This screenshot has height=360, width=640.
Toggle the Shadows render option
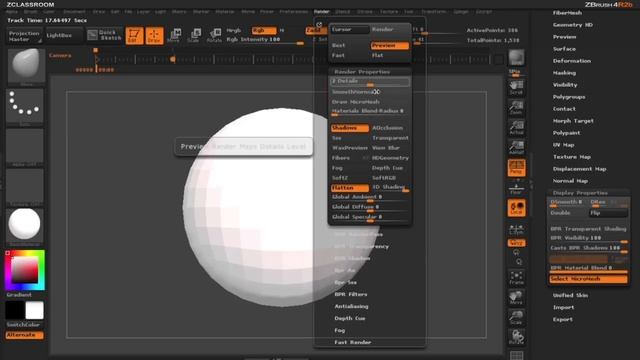(x=350, y=128)
